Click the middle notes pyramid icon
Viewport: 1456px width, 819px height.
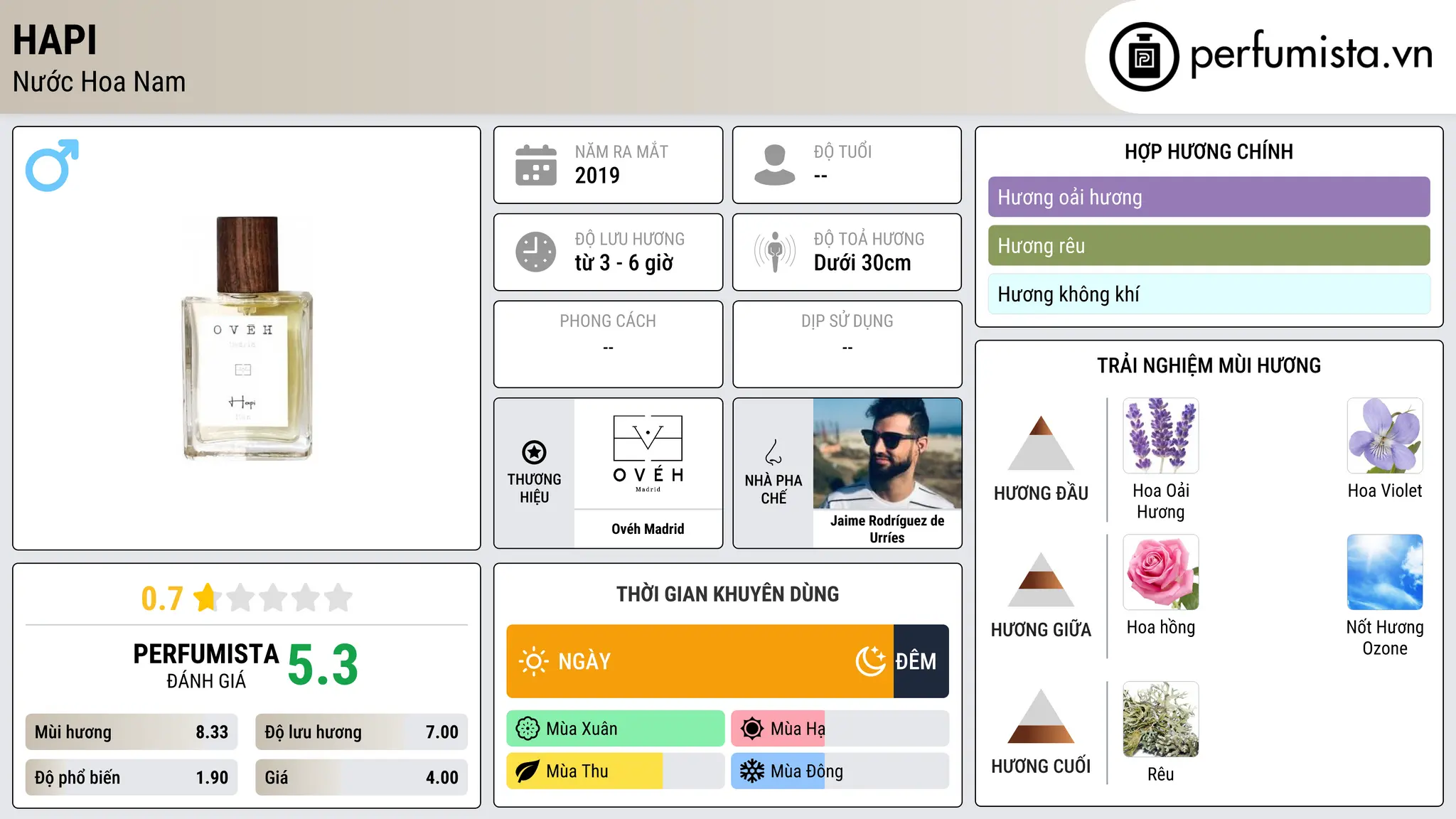click(x=1041, y=579)
